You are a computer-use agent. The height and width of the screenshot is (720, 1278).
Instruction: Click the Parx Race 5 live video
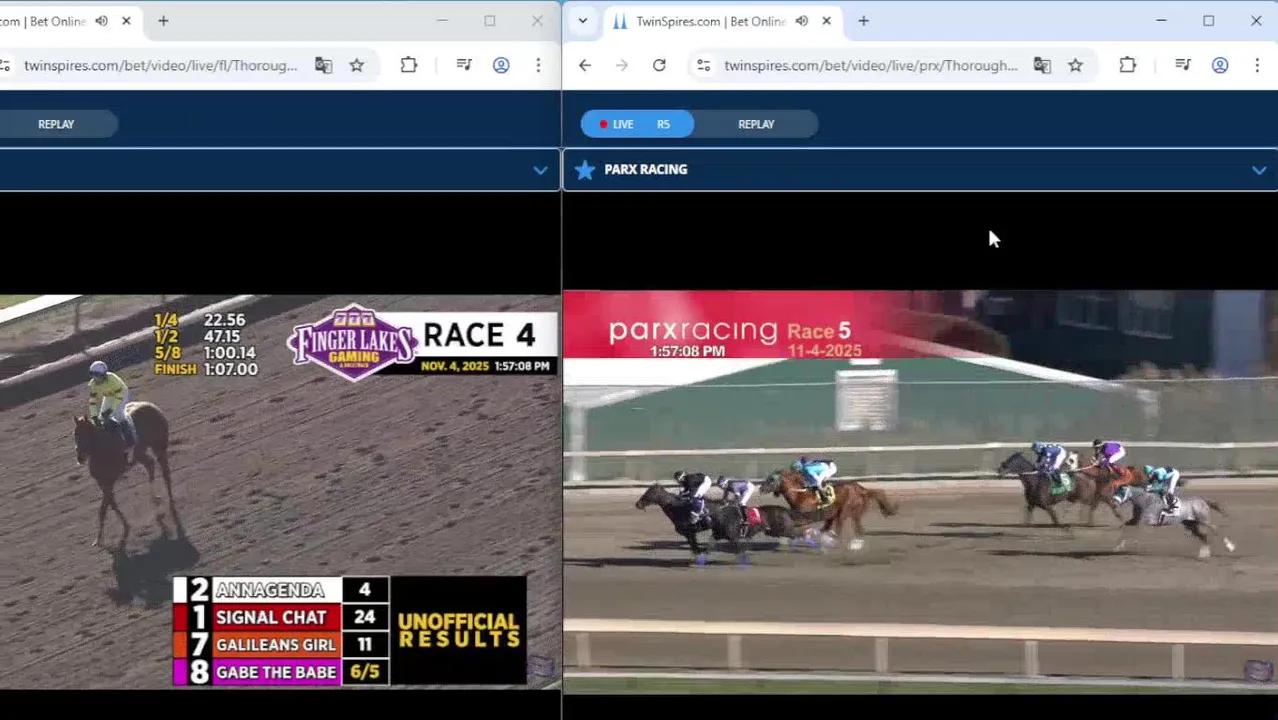(x=920, y=492)
